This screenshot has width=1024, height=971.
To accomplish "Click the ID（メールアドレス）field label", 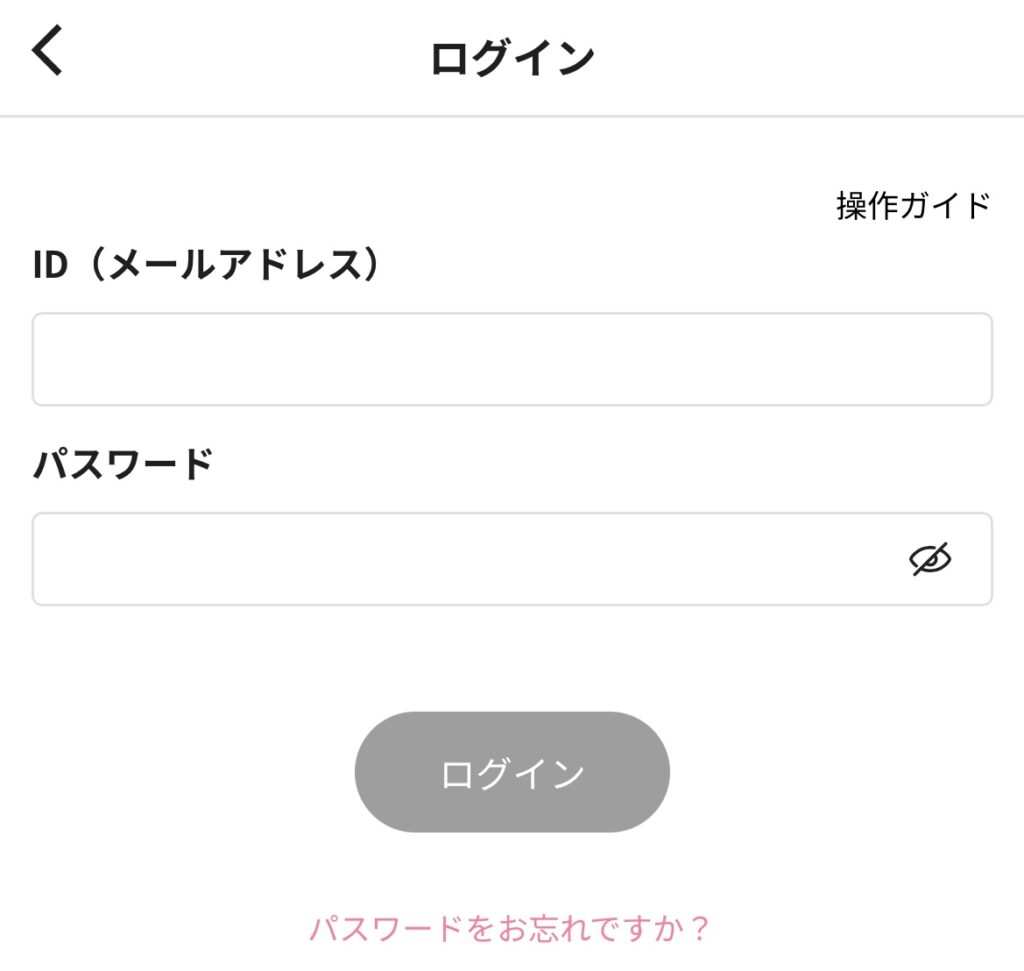I will tap(208, 264).
